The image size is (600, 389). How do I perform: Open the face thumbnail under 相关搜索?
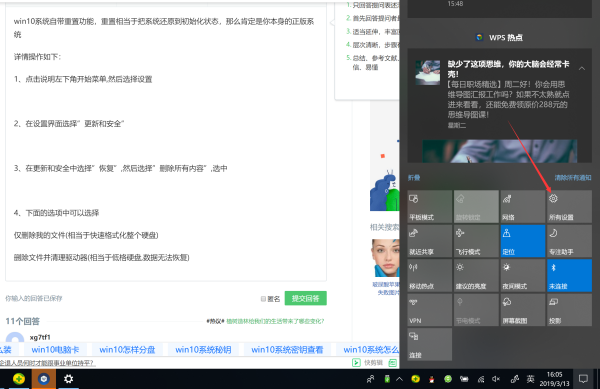(x=385, y=258)
